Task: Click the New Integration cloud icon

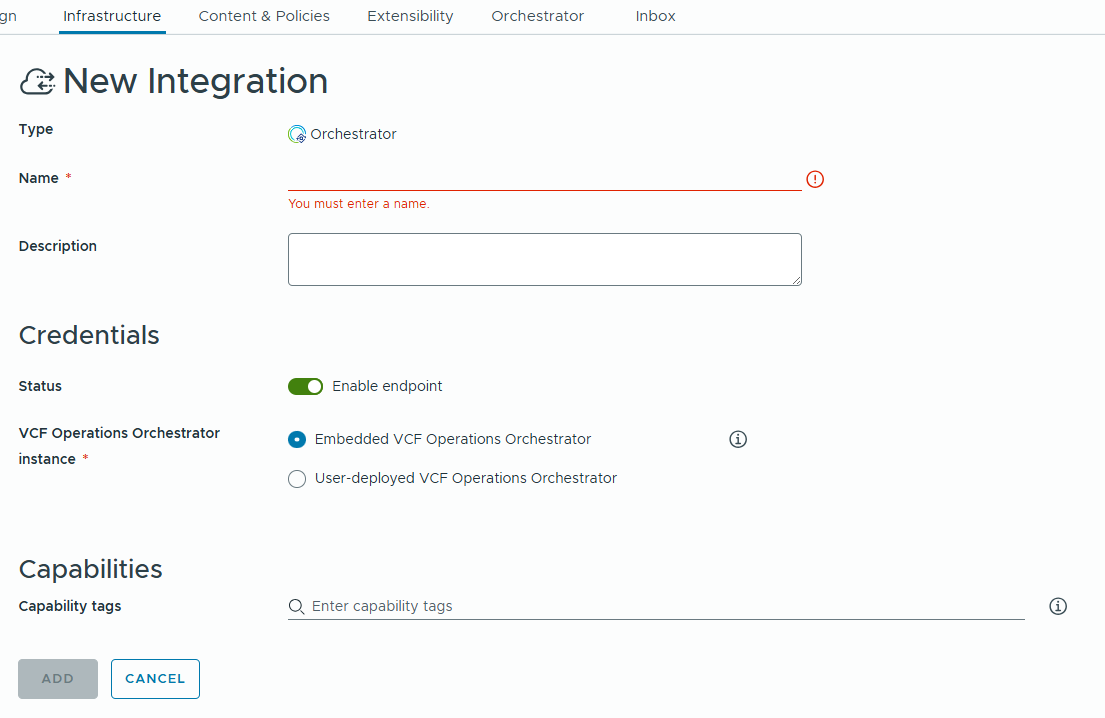Action: tap(38, 82)
